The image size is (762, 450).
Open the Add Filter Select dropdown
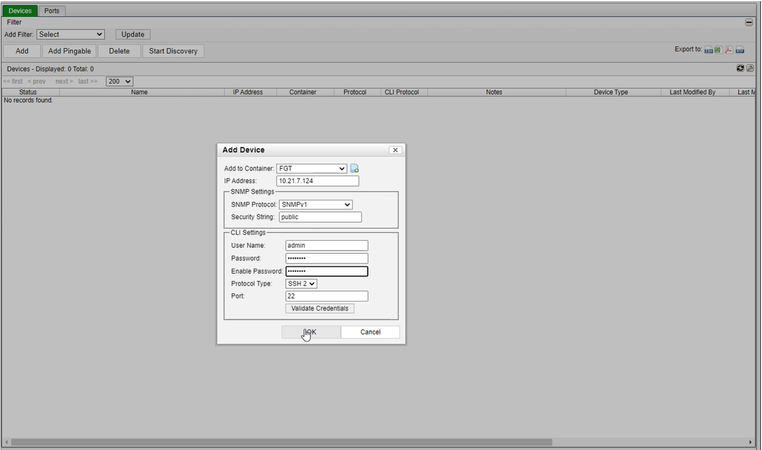(x=70, y=34)
